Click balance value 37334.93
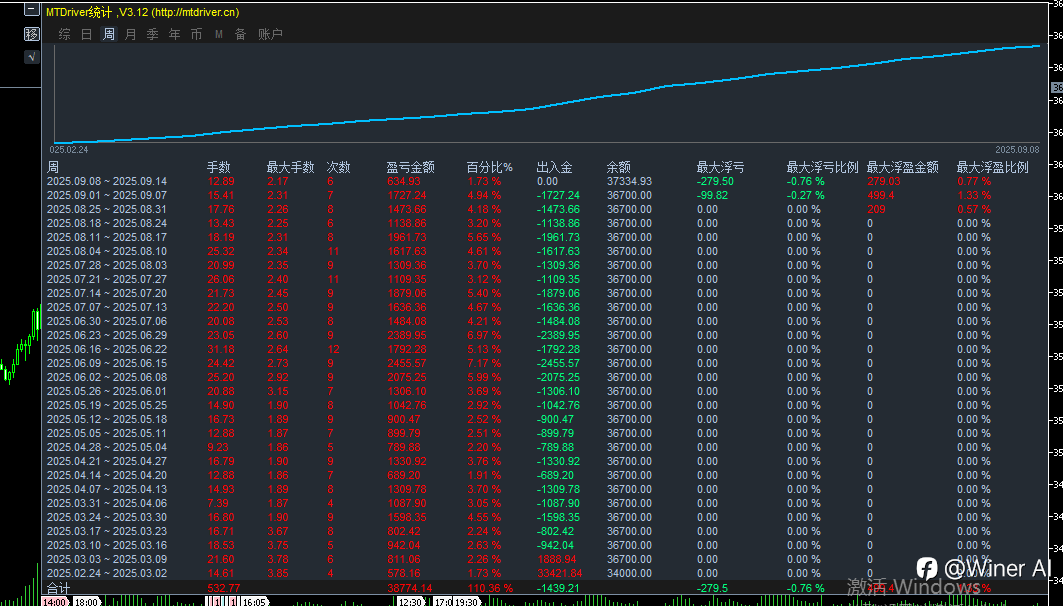Screen dimensions: 1063x606 point(629,181)
